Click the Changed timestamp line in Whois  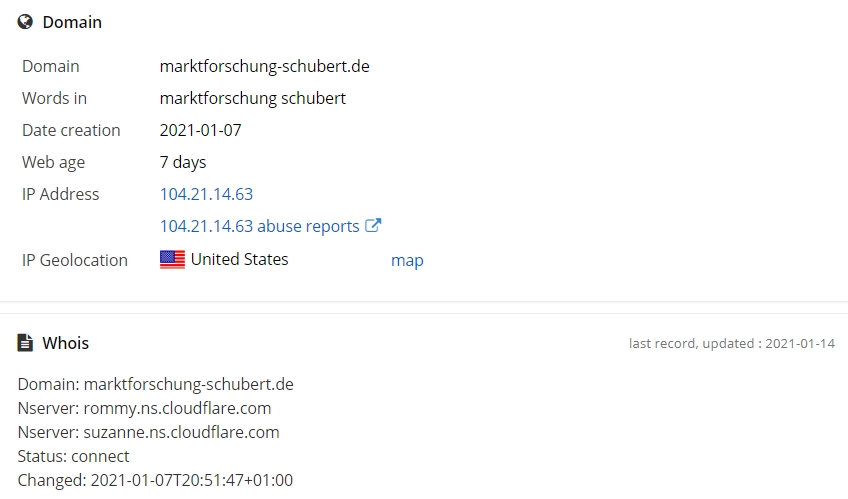155,480
